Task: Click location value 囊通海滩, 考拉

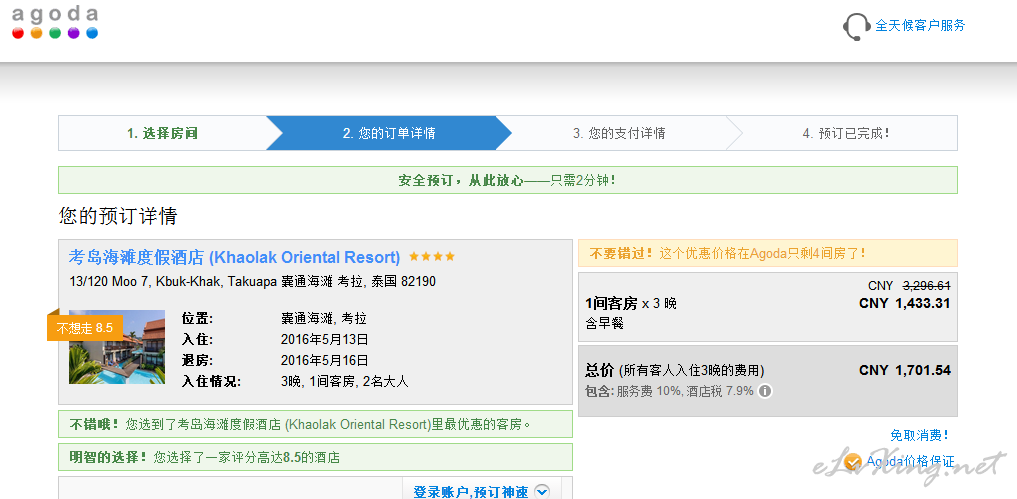Action: [324, 319]
